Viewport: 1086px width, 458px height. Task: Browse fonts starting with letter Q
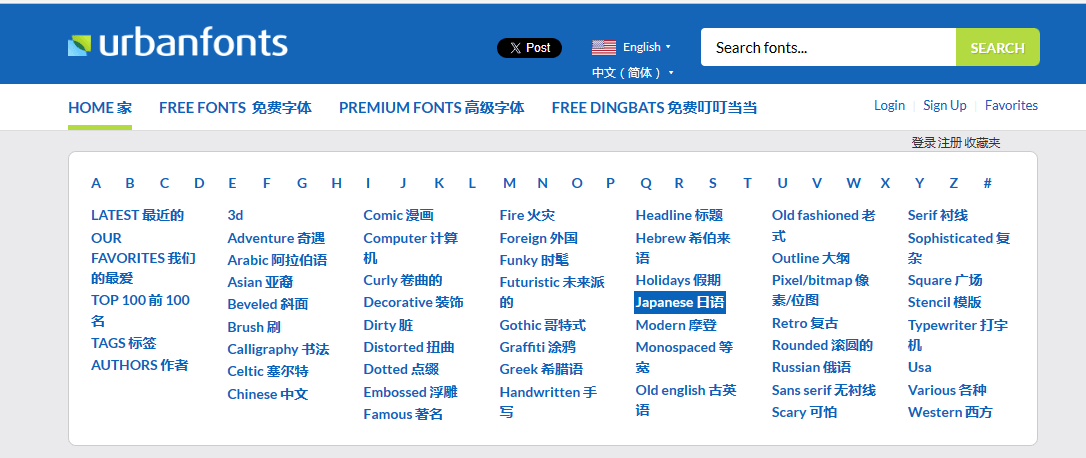(646, 183)
